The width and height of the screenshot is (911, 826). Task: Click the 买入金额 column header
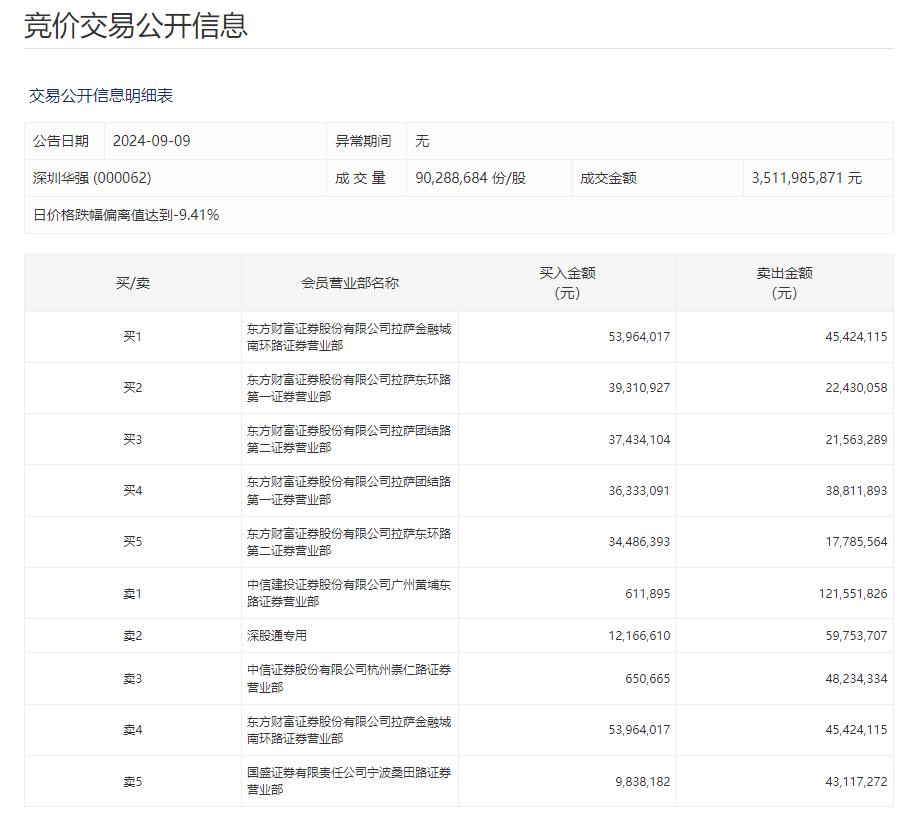tap(567, 283)
